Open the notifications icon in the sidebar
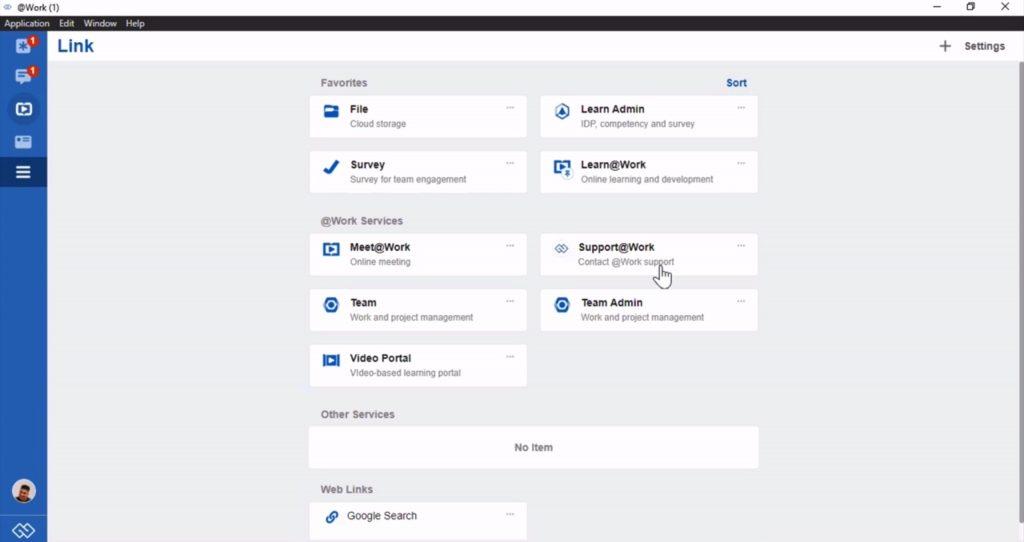Screen dimensions: 1024x542 23,46
